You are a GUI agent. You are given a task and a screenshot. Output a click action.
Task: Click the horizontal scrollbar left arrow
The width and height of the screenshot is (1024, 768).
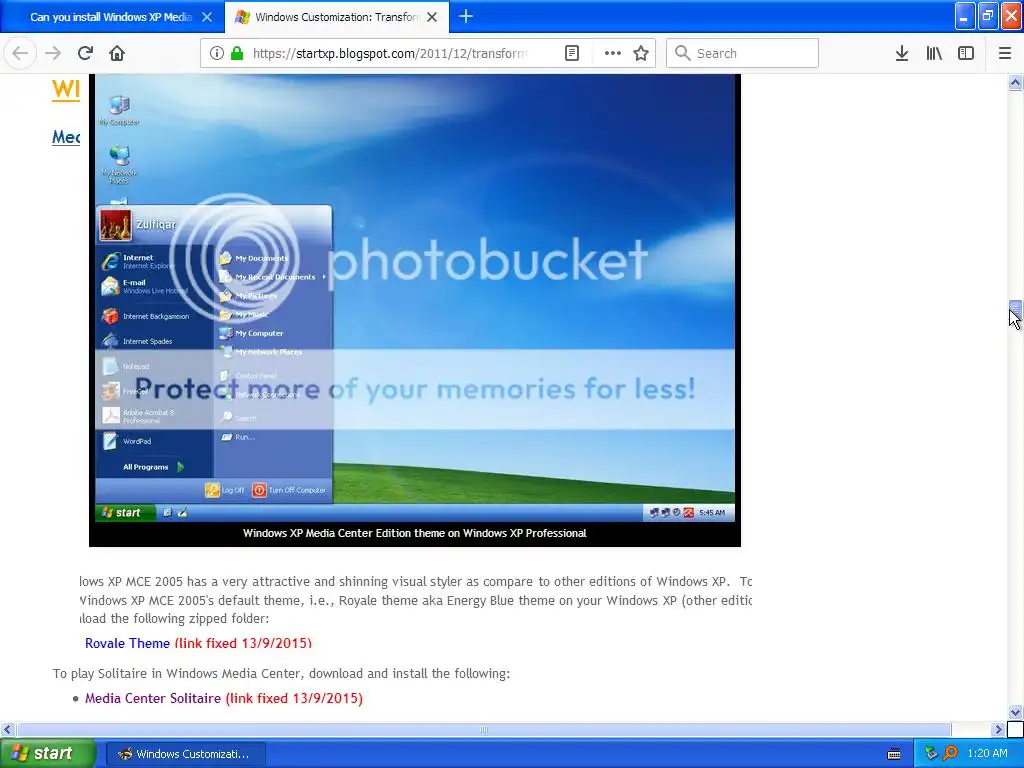(8, 729)
